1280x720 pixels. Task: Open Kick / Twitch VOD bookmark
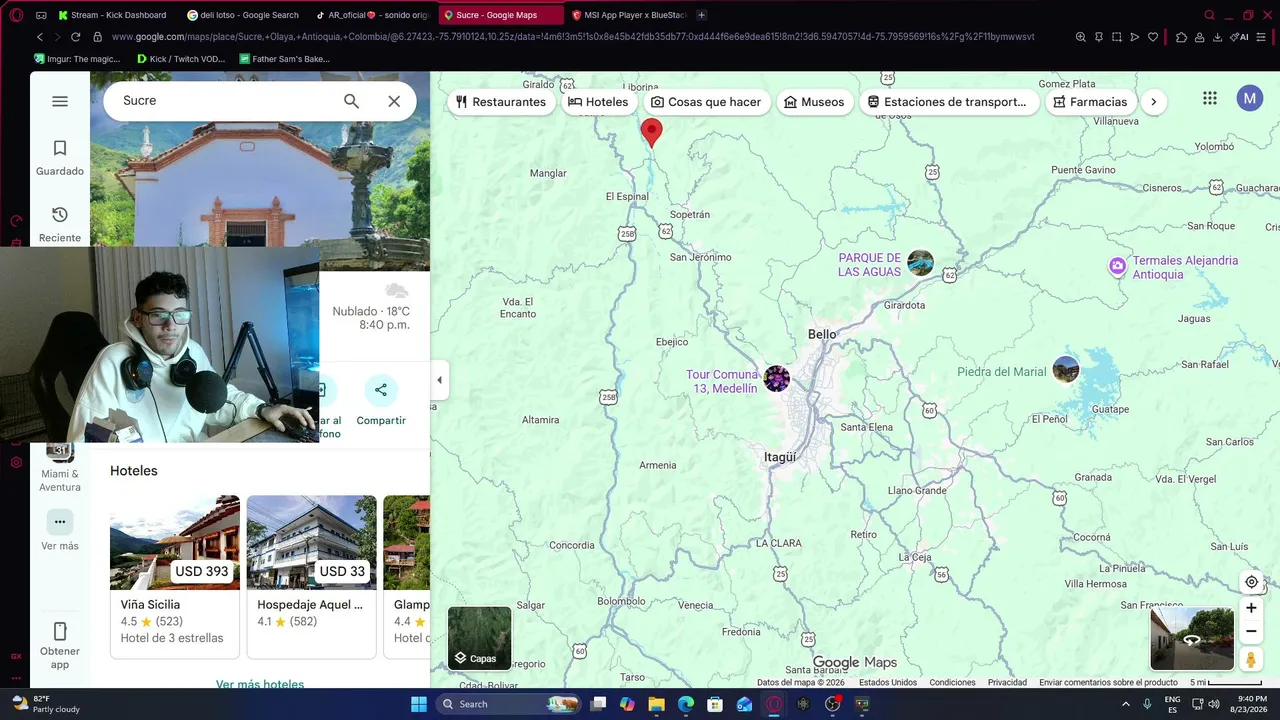click(x=183, y=59)
